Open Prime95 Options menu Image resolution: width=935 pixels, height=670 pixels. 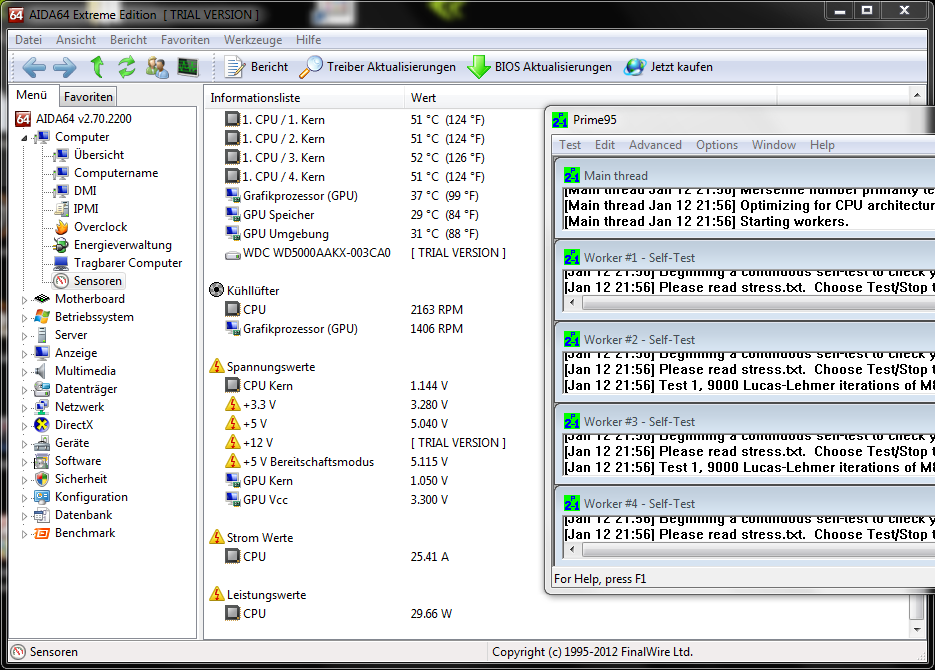pyautogui.click(x=717, y=145)
